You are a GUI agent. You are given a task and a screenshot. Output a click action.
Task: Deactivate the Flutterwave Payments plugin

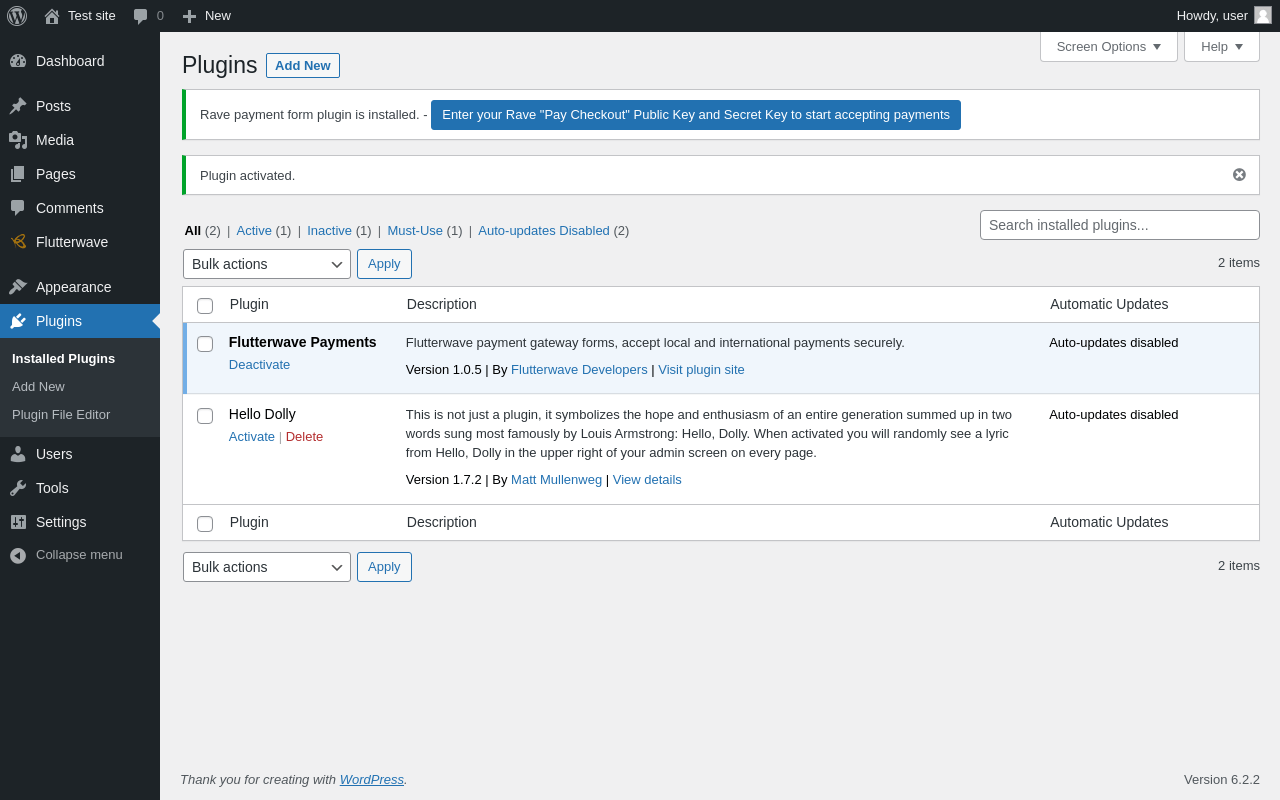pyautogui.click(x=259, y=365)
